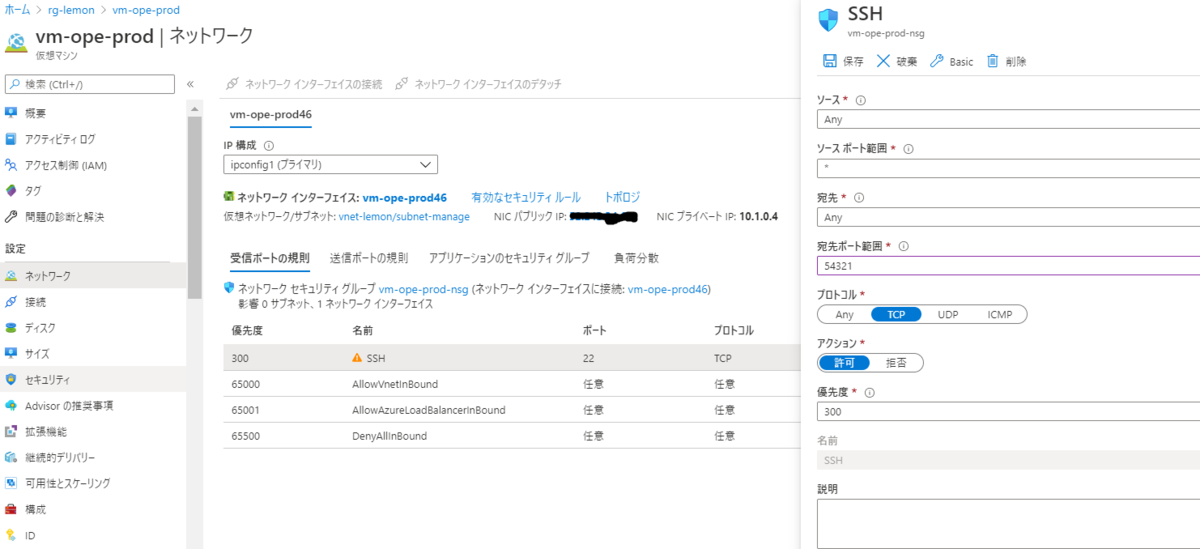Open 接続 from the sidebar
1200x549 pixels.
[x=35, y=301]
